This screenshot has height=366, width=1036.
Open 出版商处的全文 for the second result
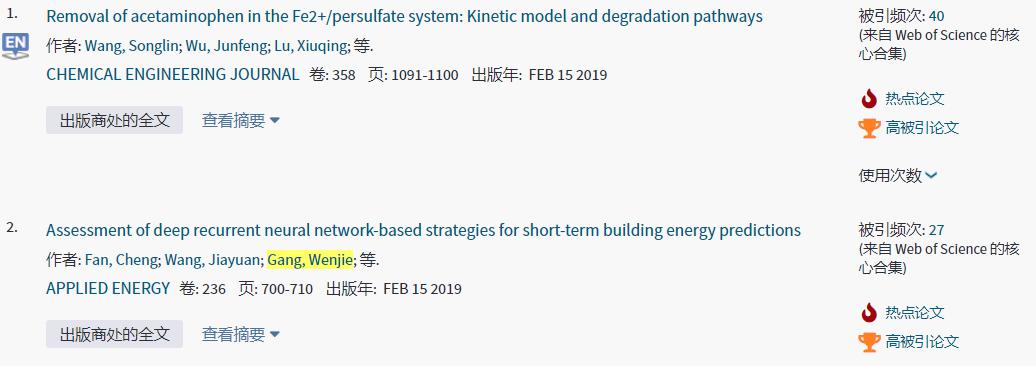[x=114, y=334]
